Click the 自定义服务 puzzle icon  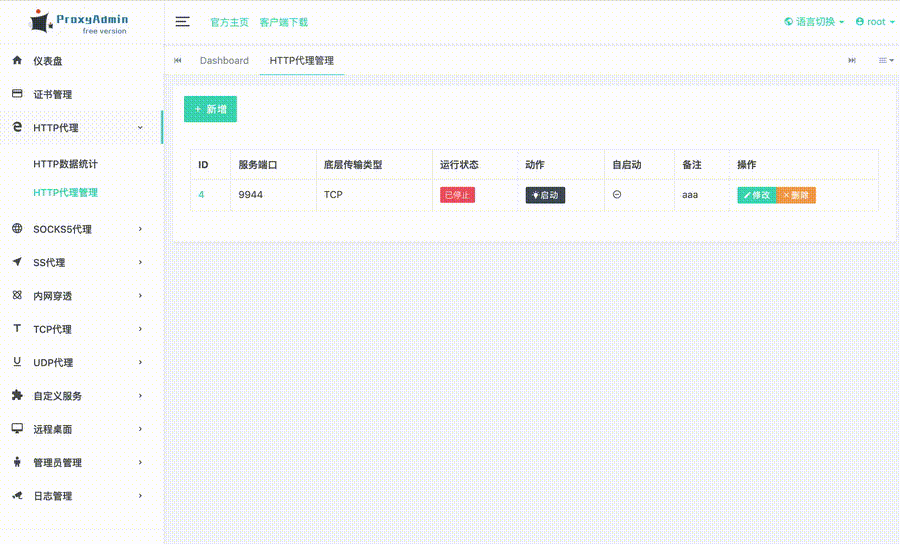coord(17,395)
